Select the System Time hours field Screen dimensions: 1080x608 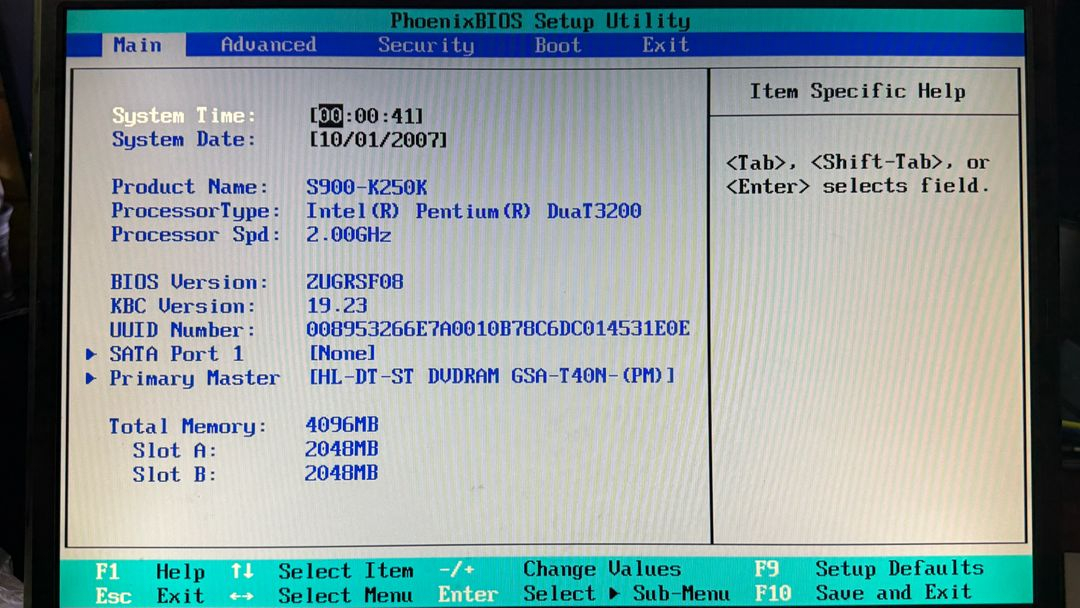(331, 115)
